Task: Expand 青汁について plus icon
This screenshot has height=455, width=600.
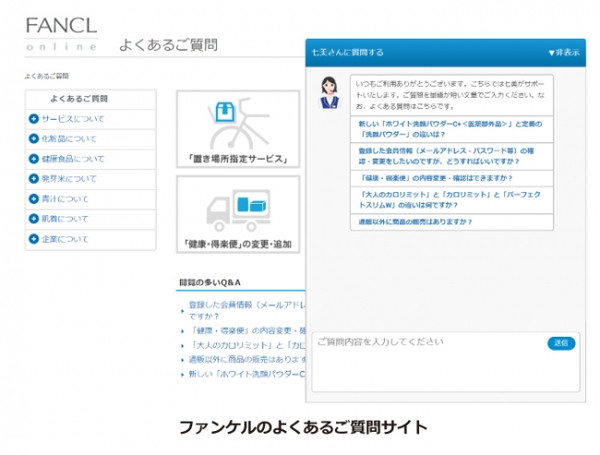Action: coord(34,199)
